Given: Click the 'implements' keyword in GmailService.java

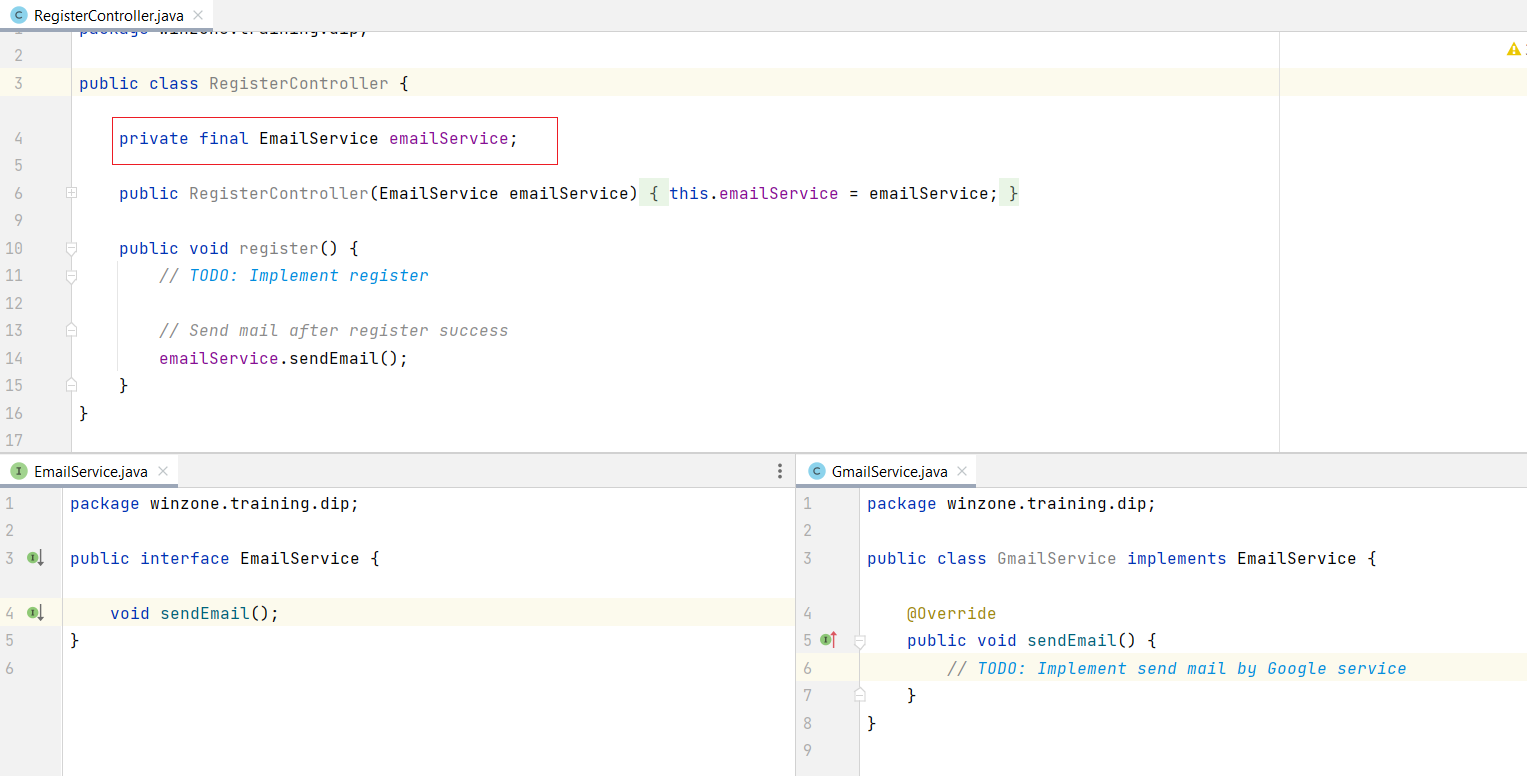Looking at the screenshot, I should [x=1176, y=558].
